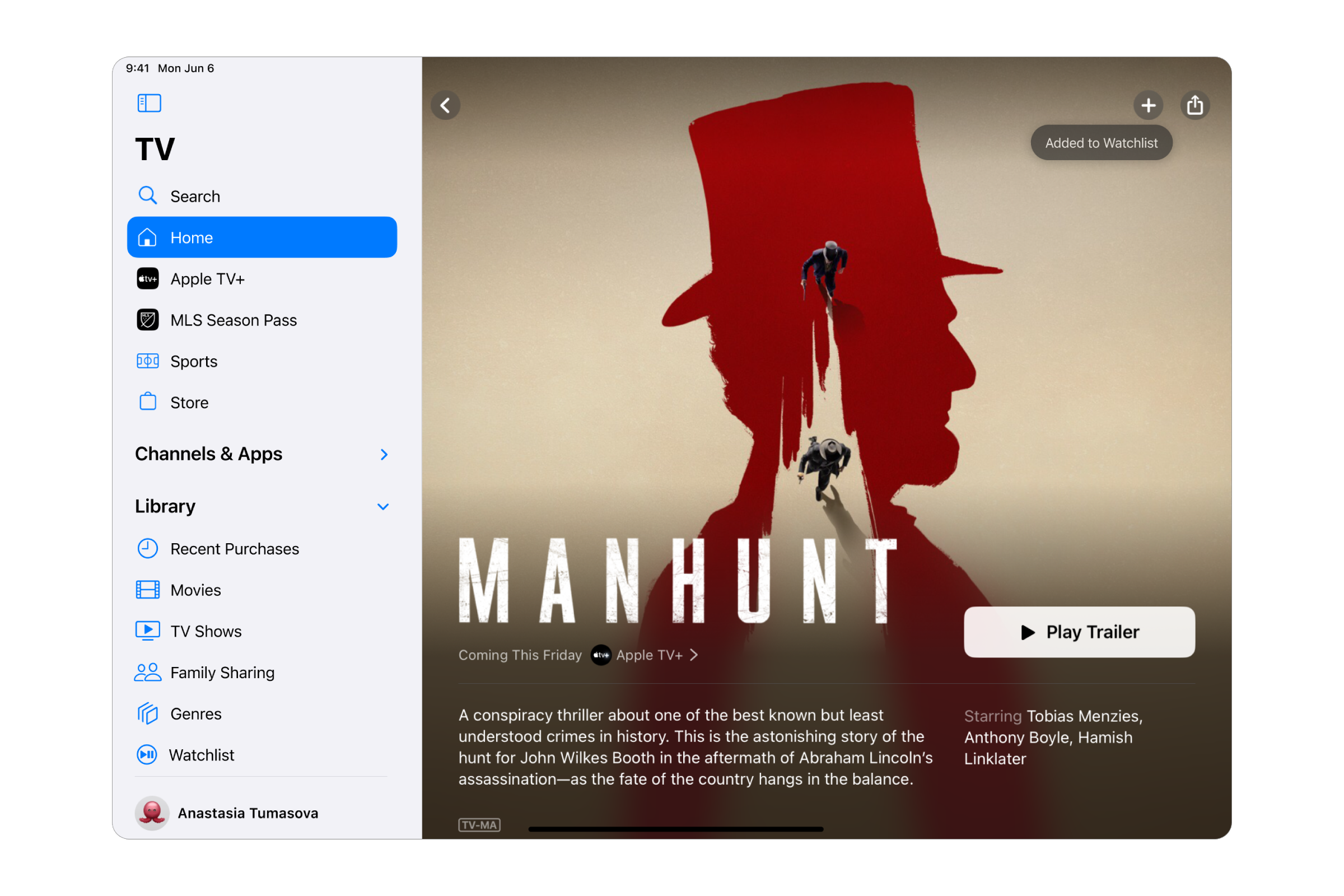Open TV Shows in Library
The width and height of the screenshot is (1344, 896).
coord(262,631)
